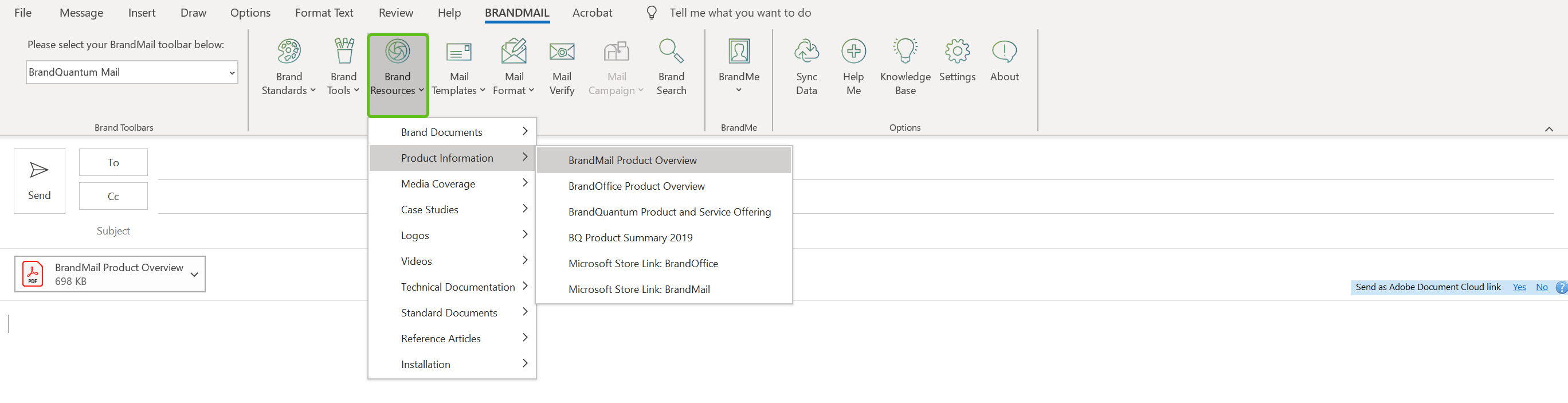
Task: Select BrandQuantum Product and Service Offering
Action: tap(664, 212)
